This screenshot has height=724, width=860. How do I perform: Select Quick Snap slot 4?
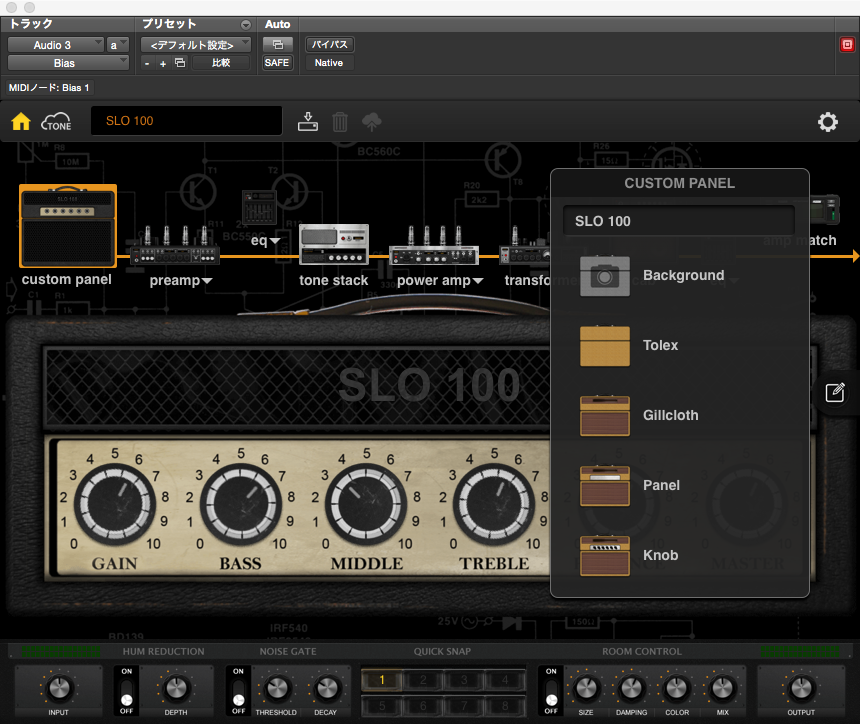click(x=505, y=681)
